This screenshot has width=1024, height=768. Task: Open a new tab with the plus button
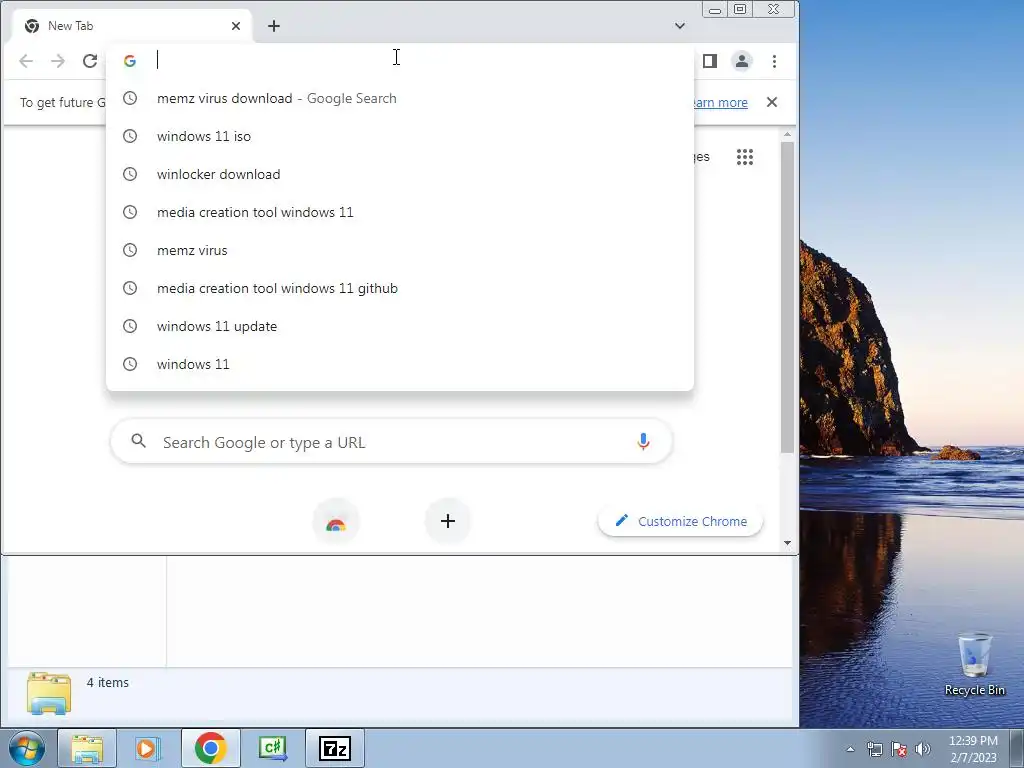274,25
